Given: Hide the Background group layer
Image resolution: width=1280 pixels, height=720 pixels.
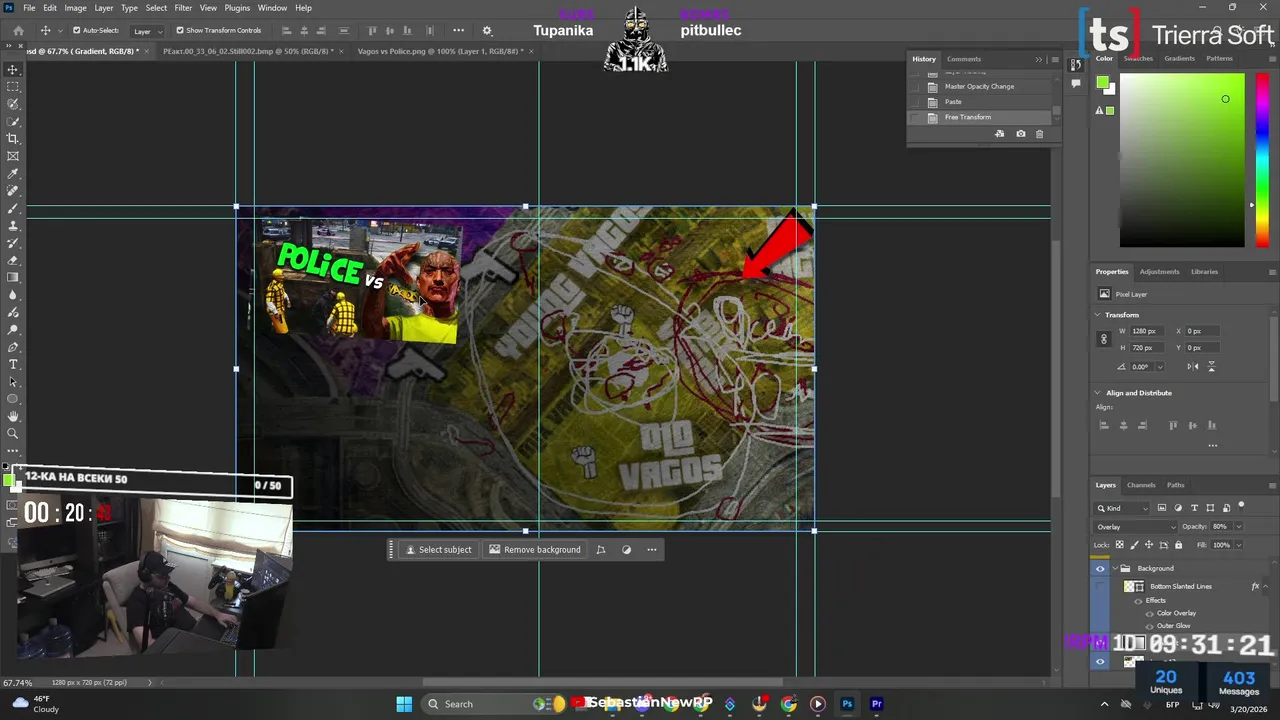Looking at the screenshot, I should coord(1100,568).
